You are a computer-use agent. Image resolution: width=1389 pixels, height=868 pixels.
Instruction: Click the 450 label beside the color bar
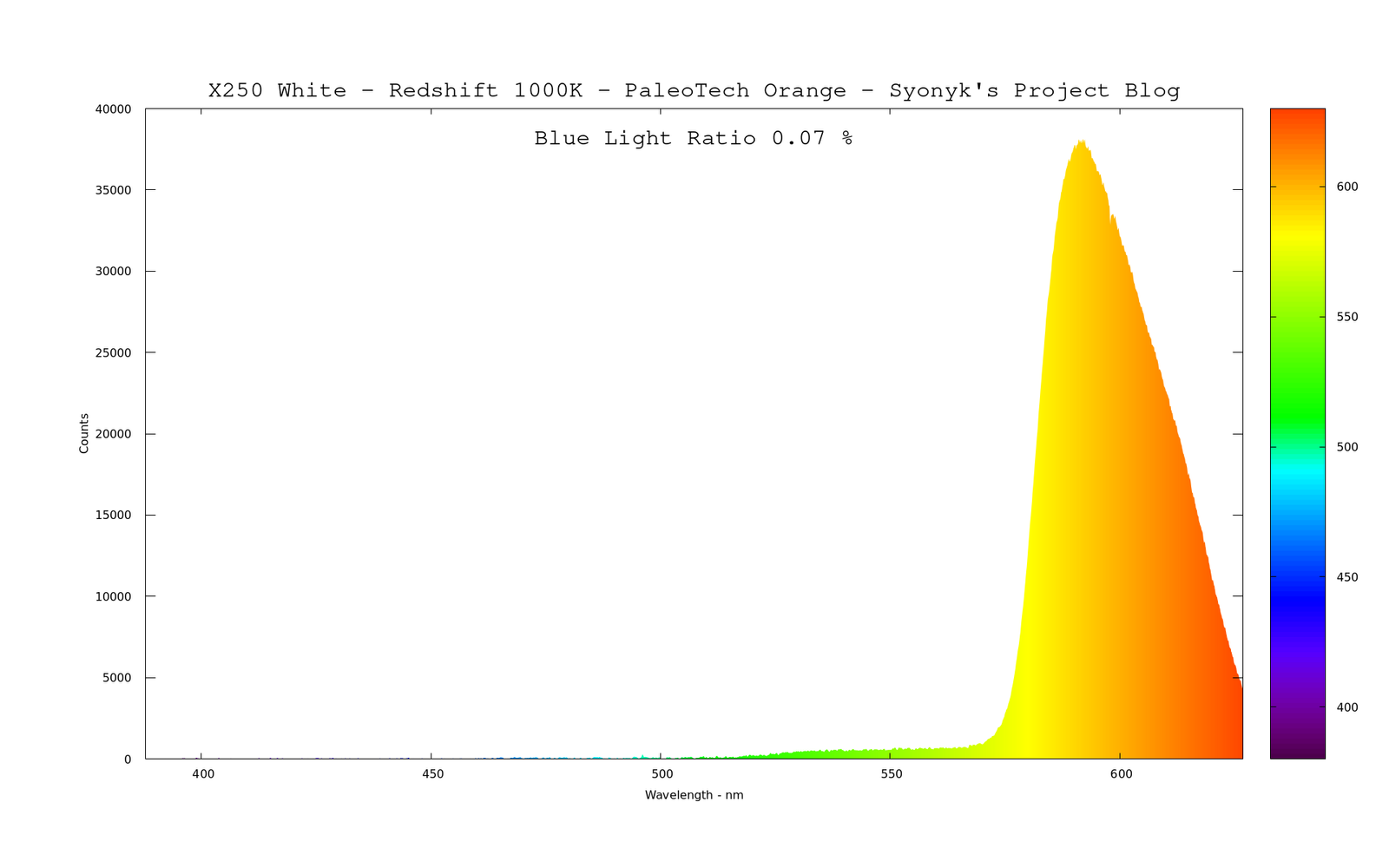(1346, 577)
